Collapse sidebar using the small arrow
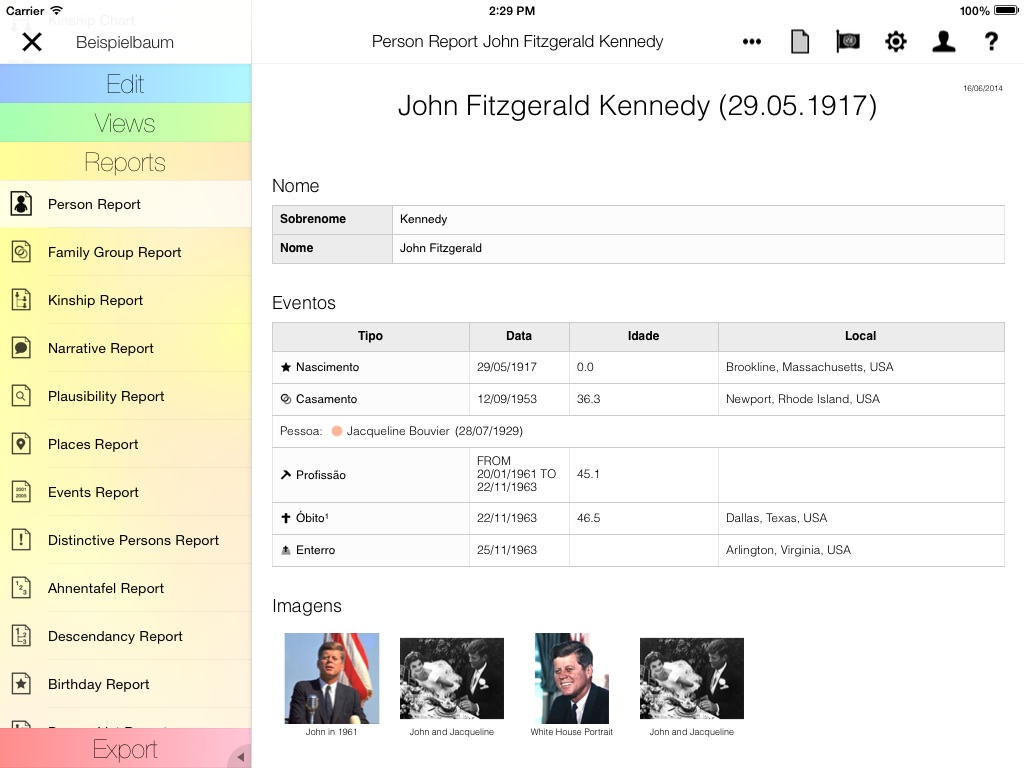The height and width of the screenshot is (768, 1024). click(240, 756)
